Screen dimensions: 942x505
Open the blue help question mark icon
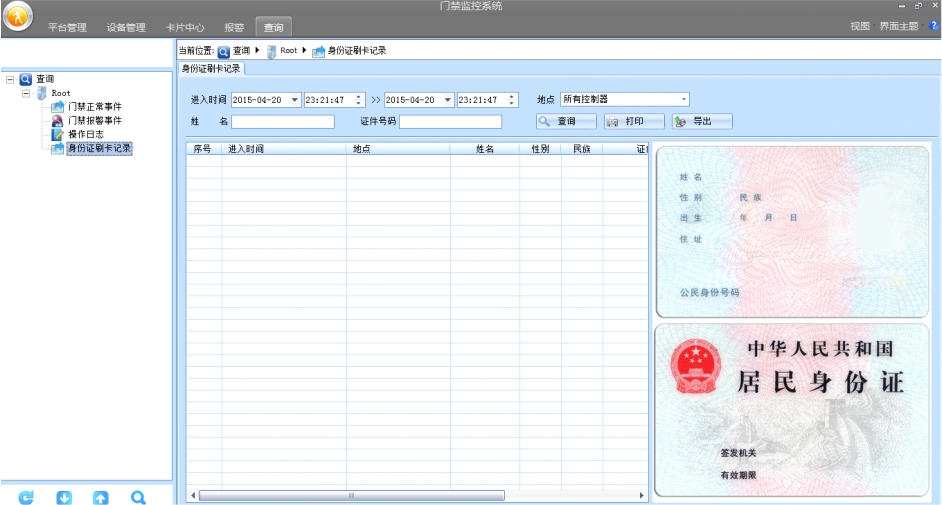pyautogui.click(x=934, y=26)
